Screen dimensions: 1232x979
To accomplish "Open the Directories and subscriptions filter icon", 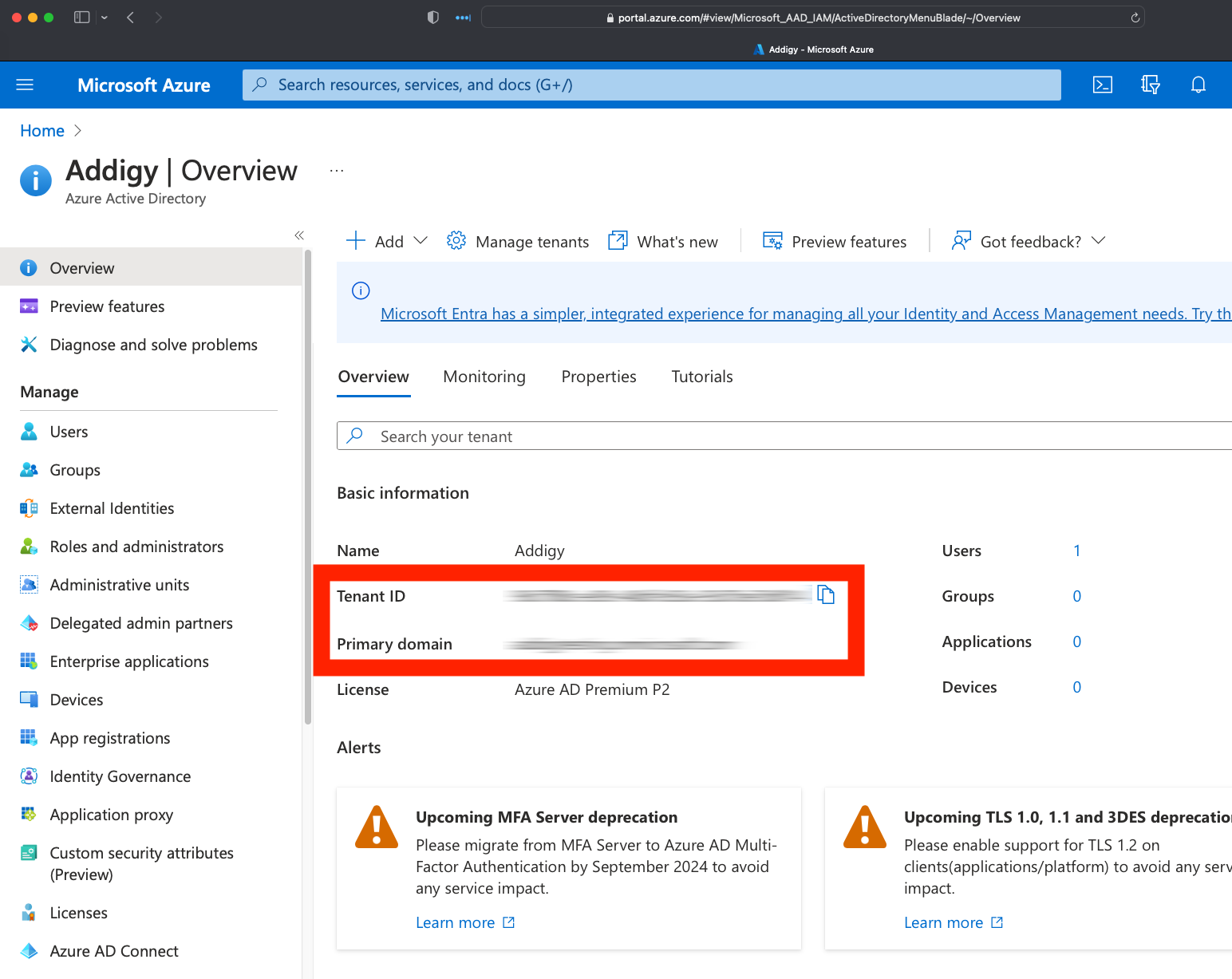I will pos(1150,85).
